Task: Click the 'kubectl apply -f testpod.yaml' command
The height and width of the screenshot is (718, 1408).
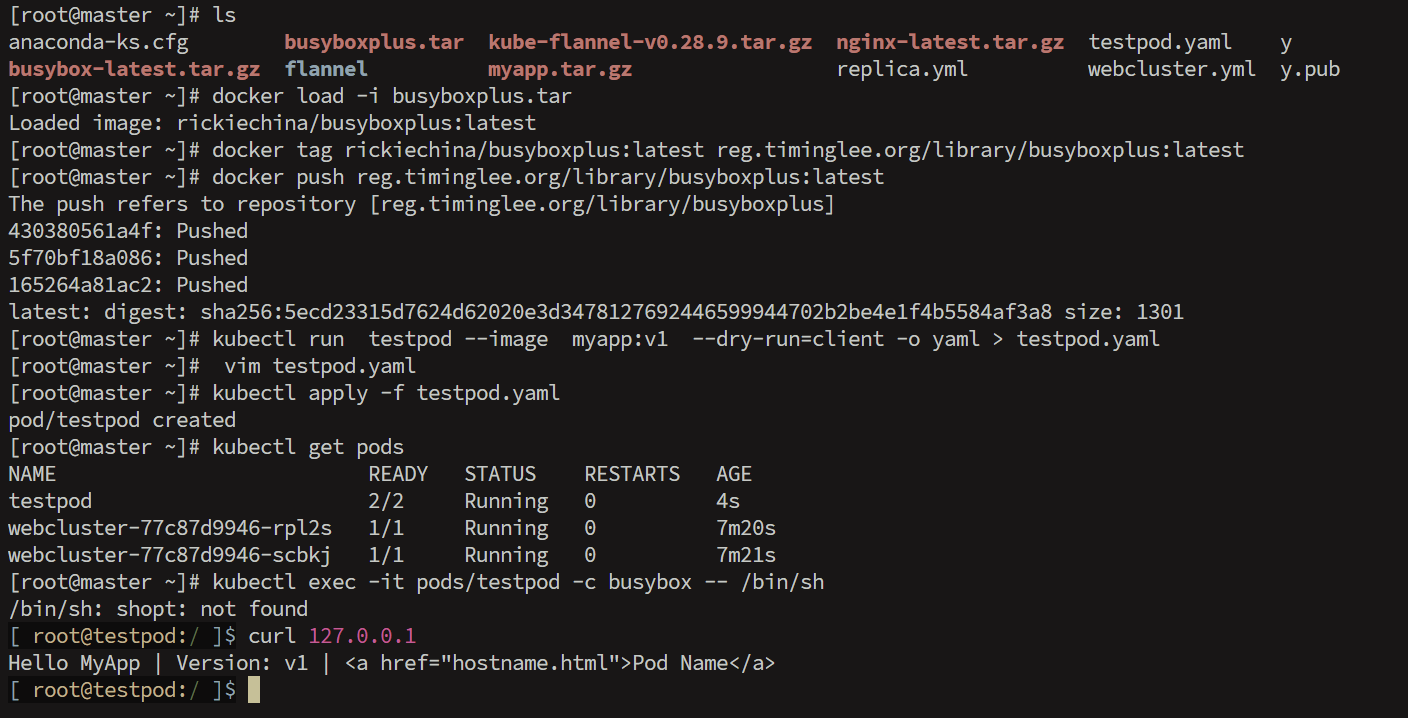Action: (386, 393)
